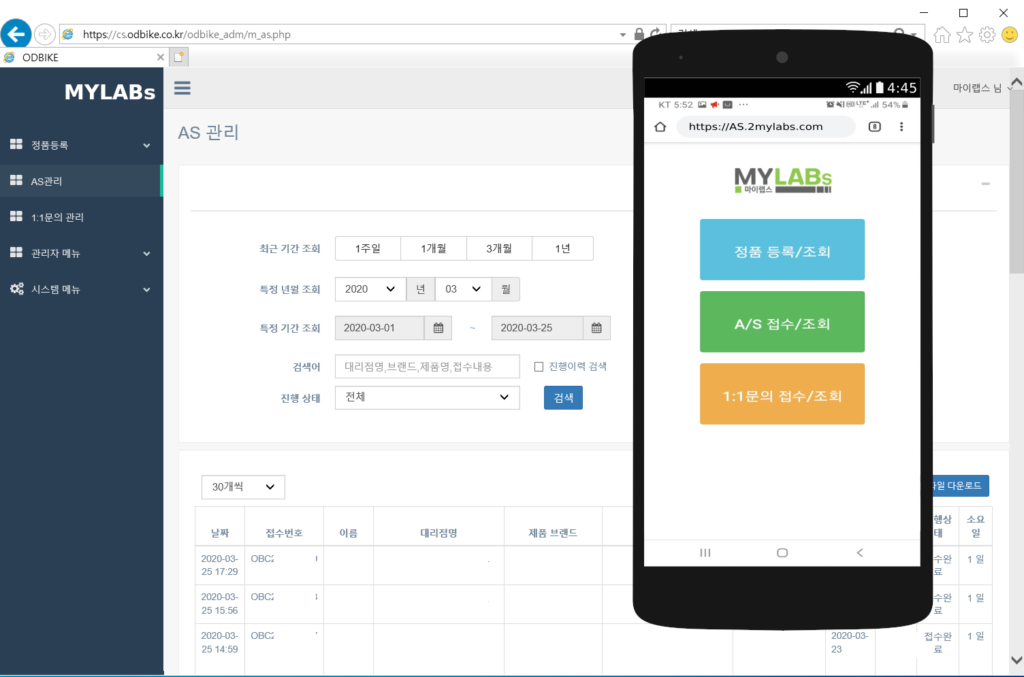Select the 정품등록 sidebar item
This screenshot has height=677, width=1024.
coord(81,145)
